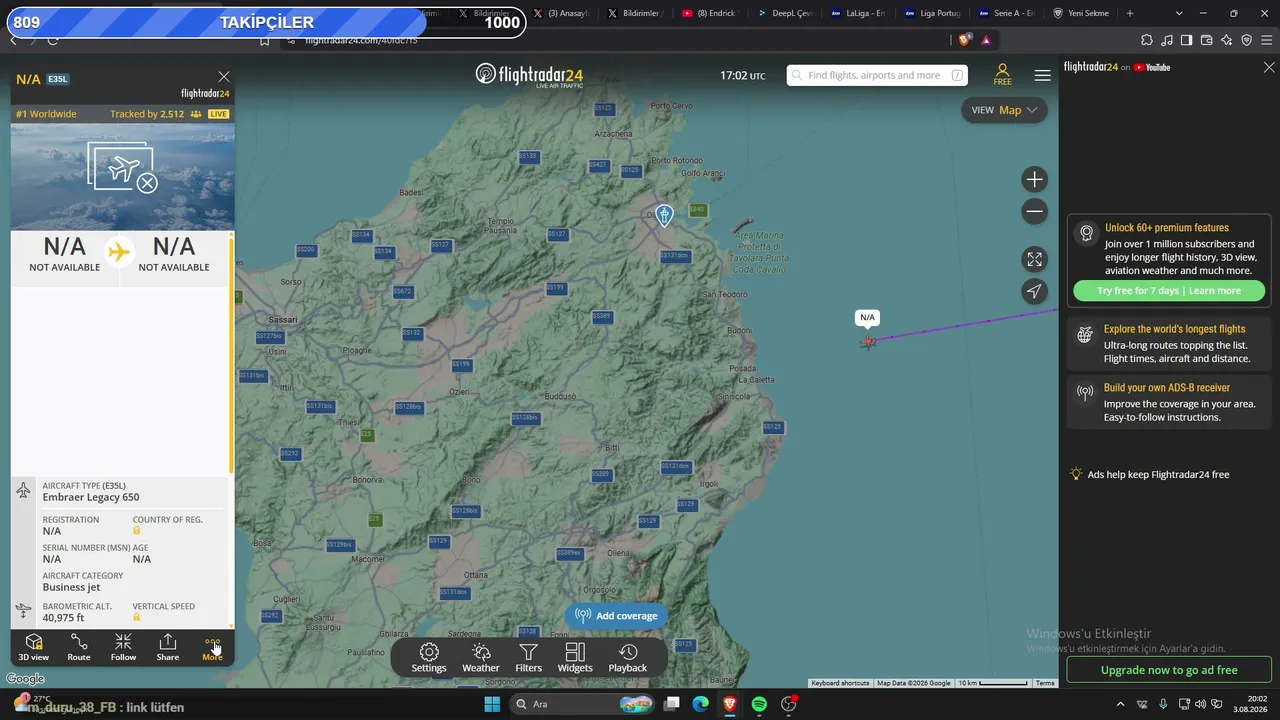Open the Weather layer options
The width and height of the screenshot is (1280, 720).
[x=481, y=658]
